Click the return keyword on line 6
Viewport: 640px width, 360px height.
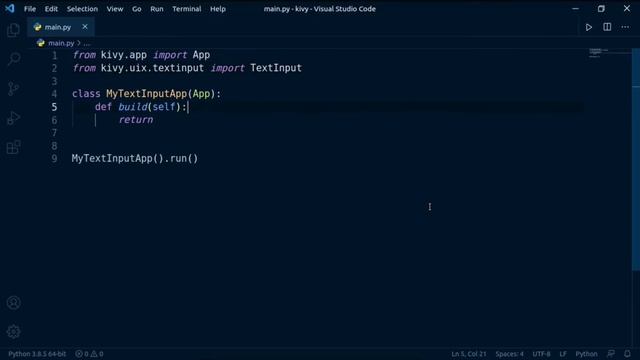[x=136, y=120]
